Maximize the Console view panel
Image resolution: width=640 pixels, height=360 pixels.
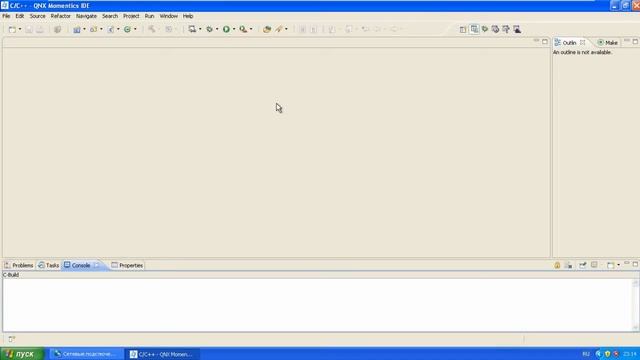click(635, 264)
